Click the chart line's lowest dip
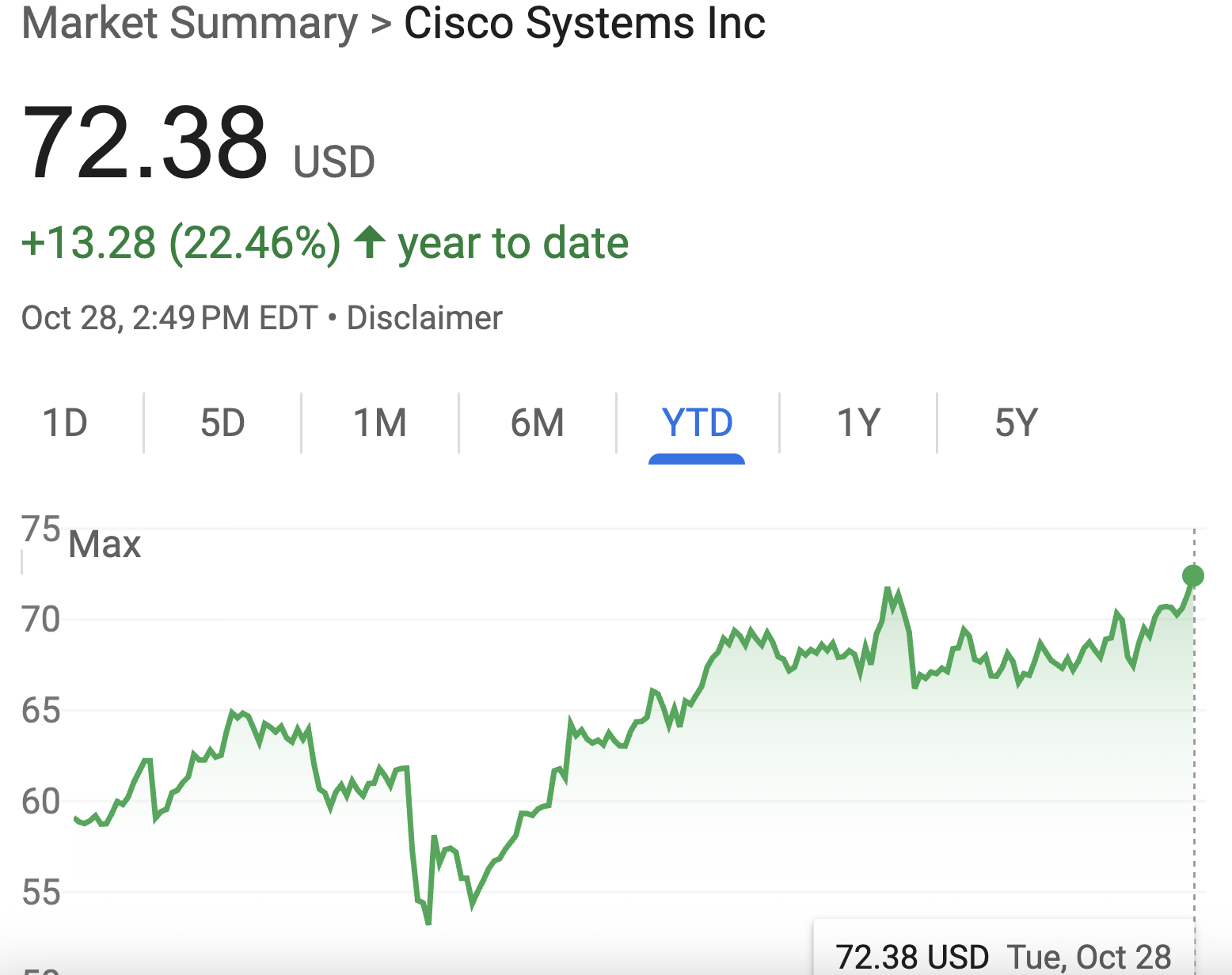 point(428,921)
